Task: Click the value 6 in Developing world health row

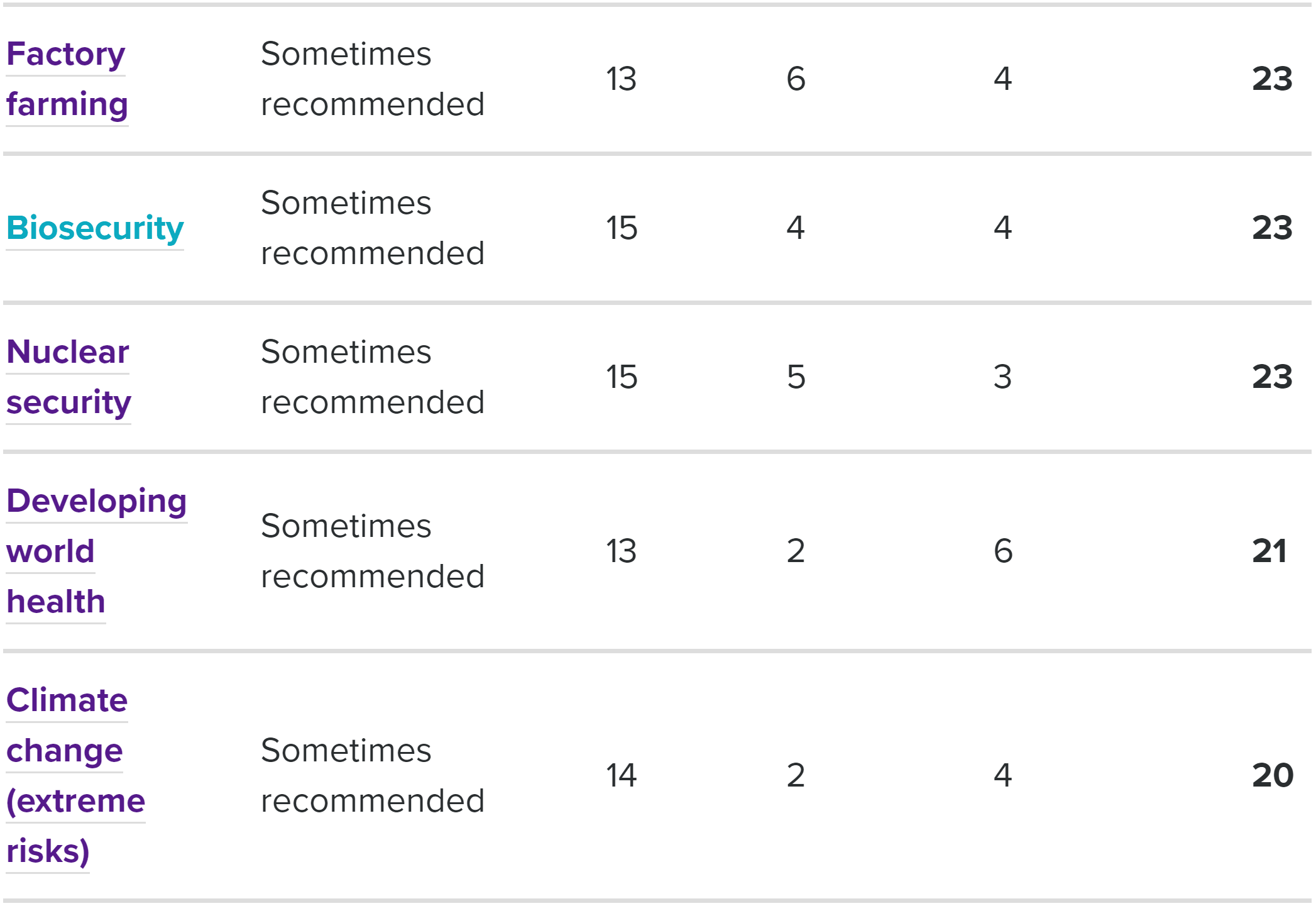Action: [1003, 551]
